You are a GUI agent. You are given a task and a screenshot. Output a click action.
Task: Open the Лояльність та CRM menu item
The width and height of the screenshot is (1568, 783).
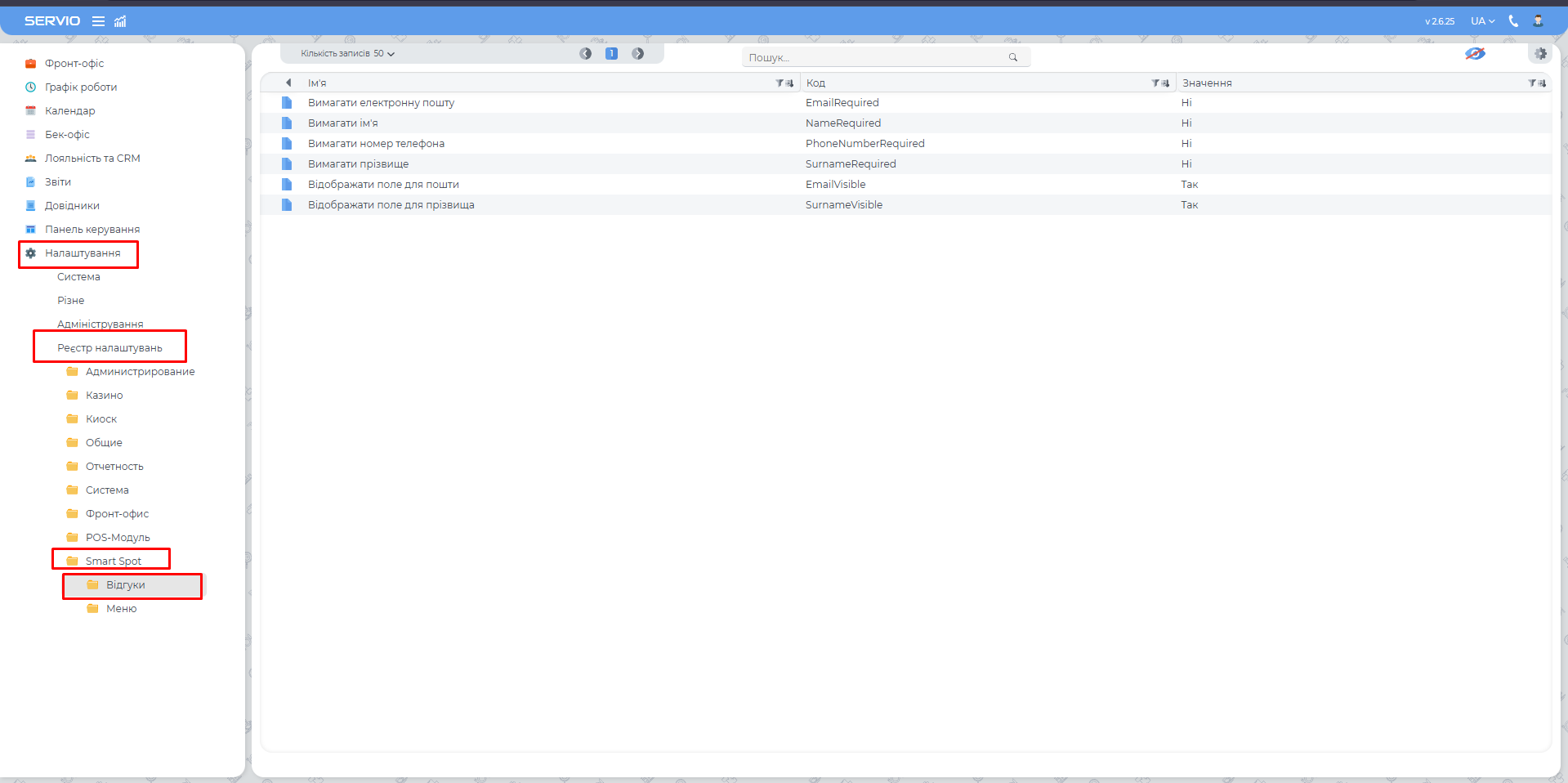pyautogui.click(x=92, y=158)
